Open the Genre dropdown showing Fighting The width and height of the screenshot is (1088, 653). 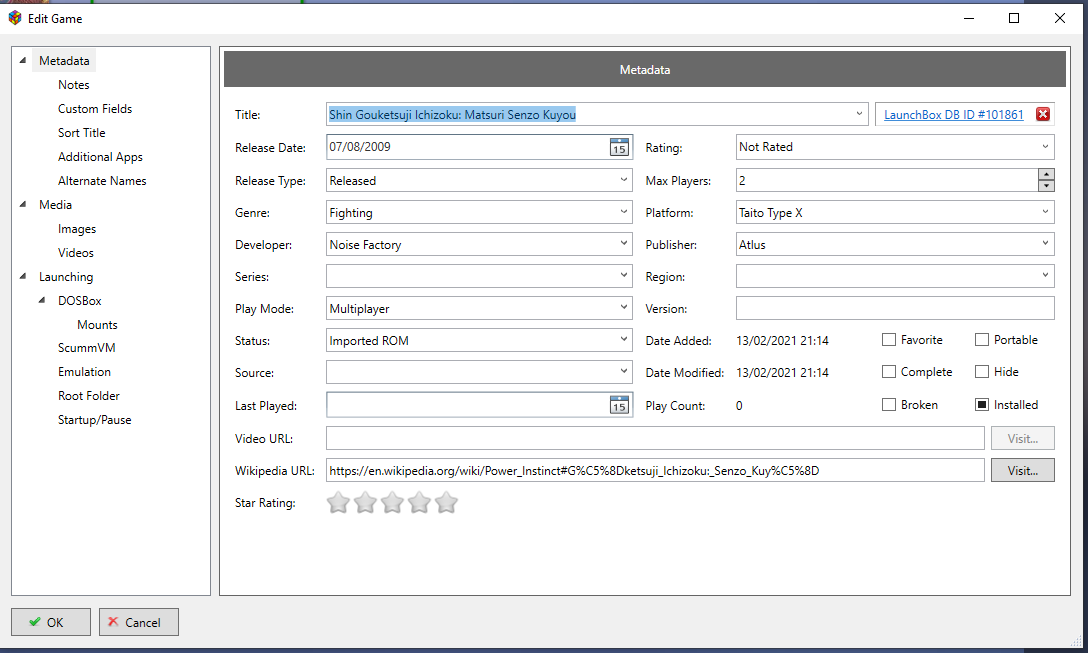coord(479,212)
